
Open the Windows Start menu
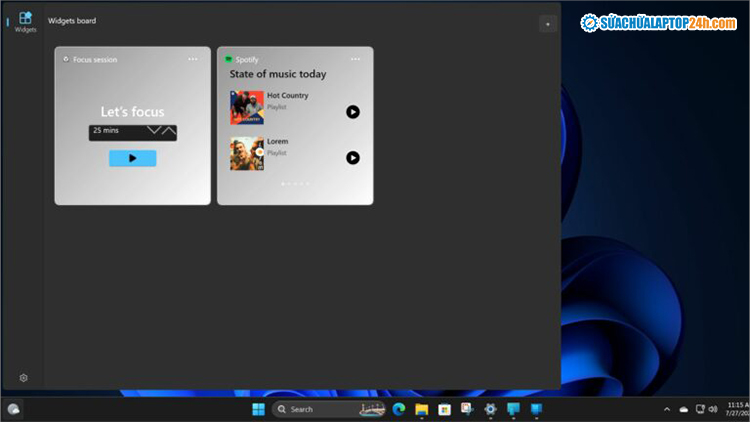tap(258, 410)
